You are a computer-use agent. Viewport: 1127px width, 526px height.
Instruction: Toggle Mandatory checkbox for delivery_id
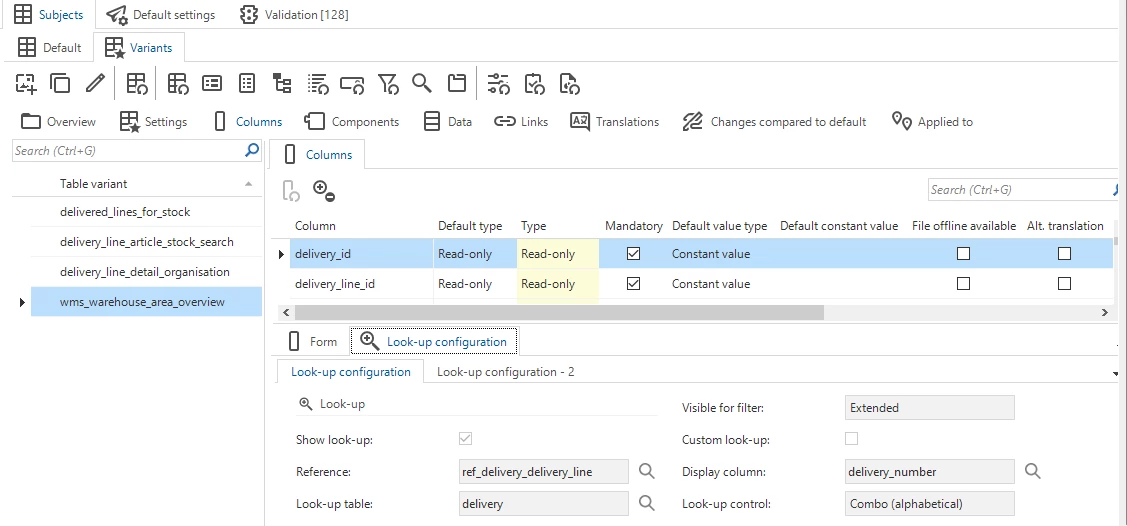(x=633, y=254)
